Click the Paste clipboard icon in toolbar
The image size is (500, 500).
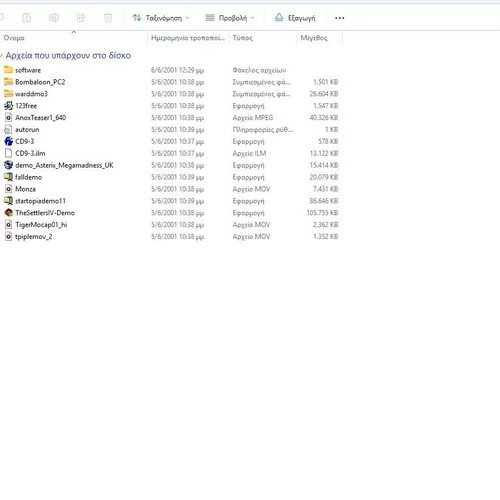[x=27, y=18]
